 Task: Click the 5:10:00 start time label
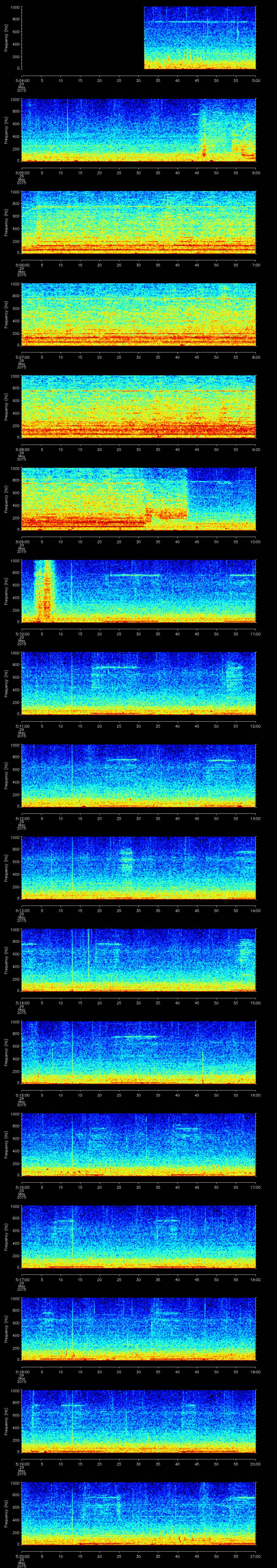(22, 634)
